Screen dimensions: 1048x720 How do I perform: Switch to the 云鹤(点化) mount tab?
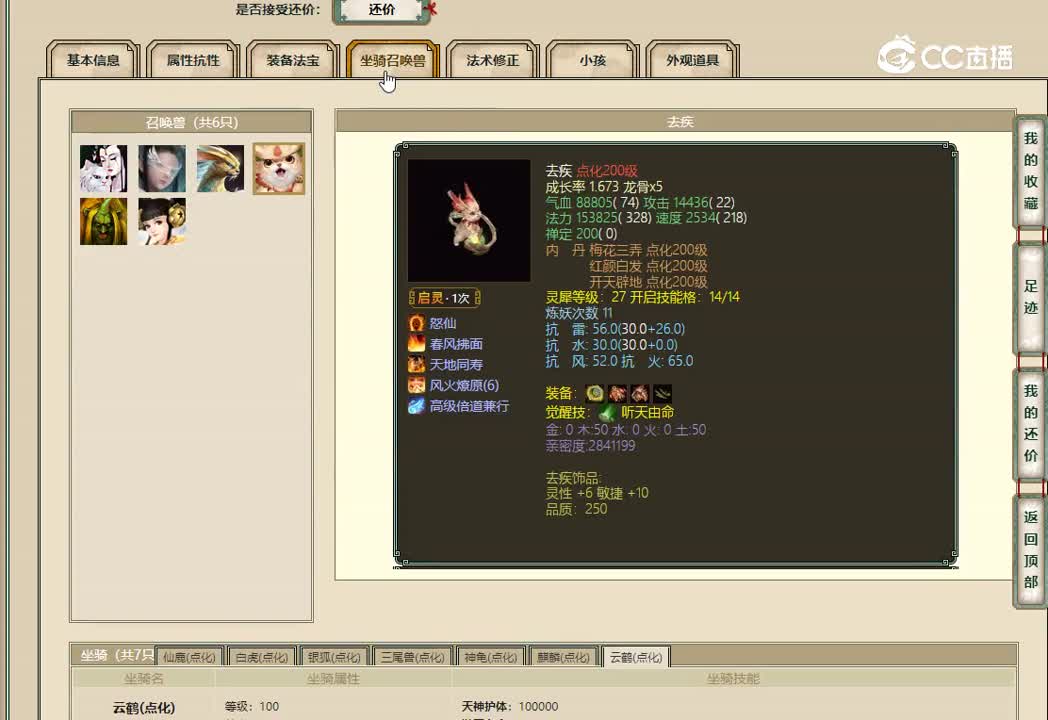(x=636, y=656)
